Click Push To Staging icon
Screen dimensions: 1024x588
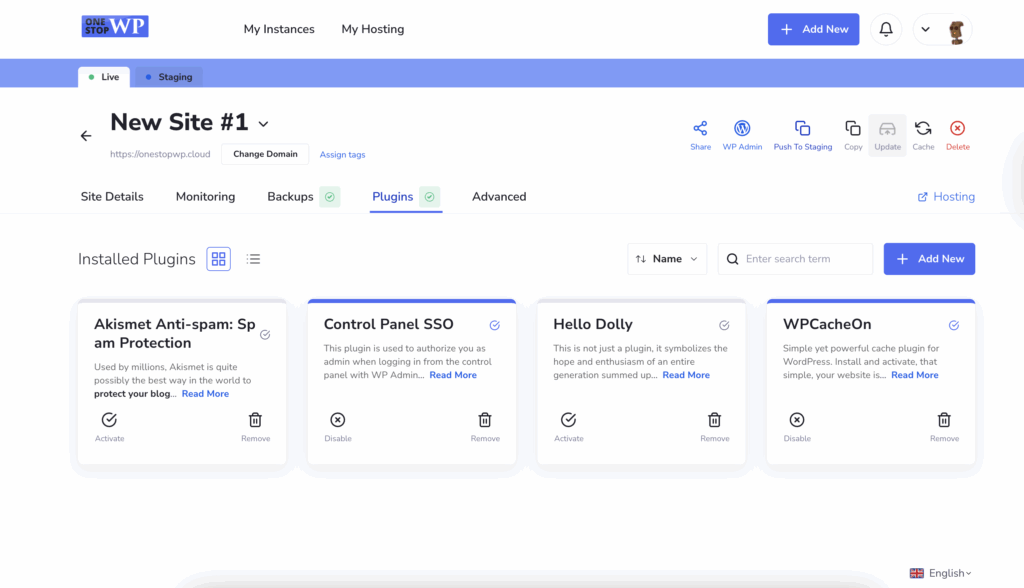803,128
